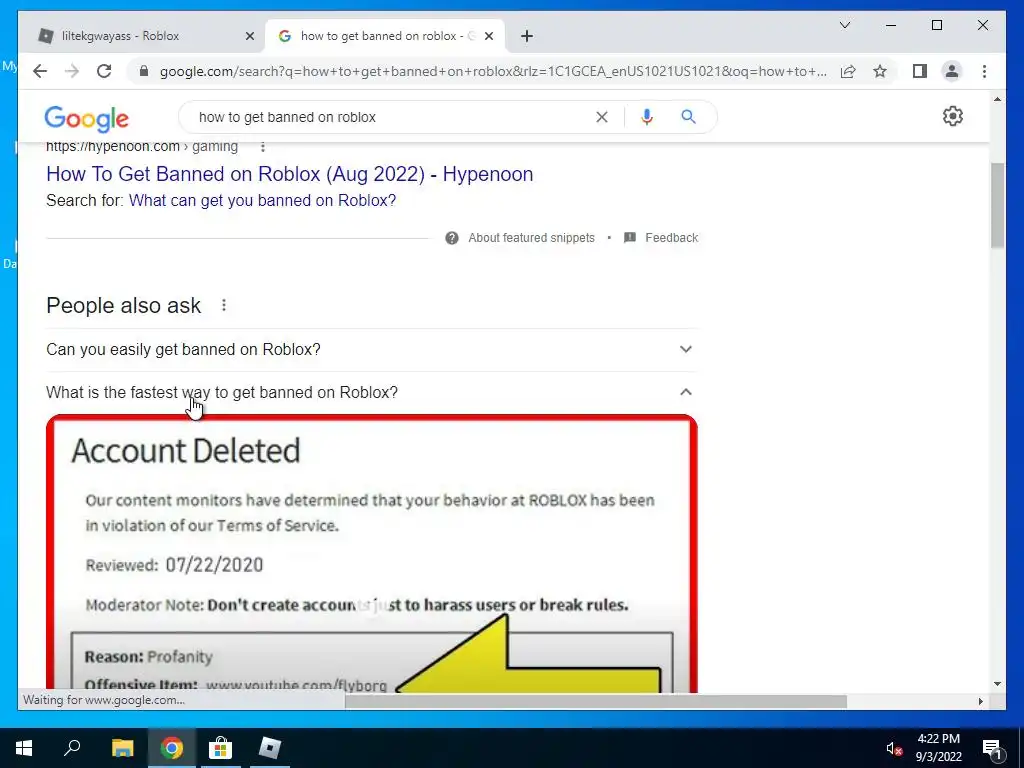Click the People also ask heading
This screenshot has width=1024, height=768.
click(x=123, y=306)
